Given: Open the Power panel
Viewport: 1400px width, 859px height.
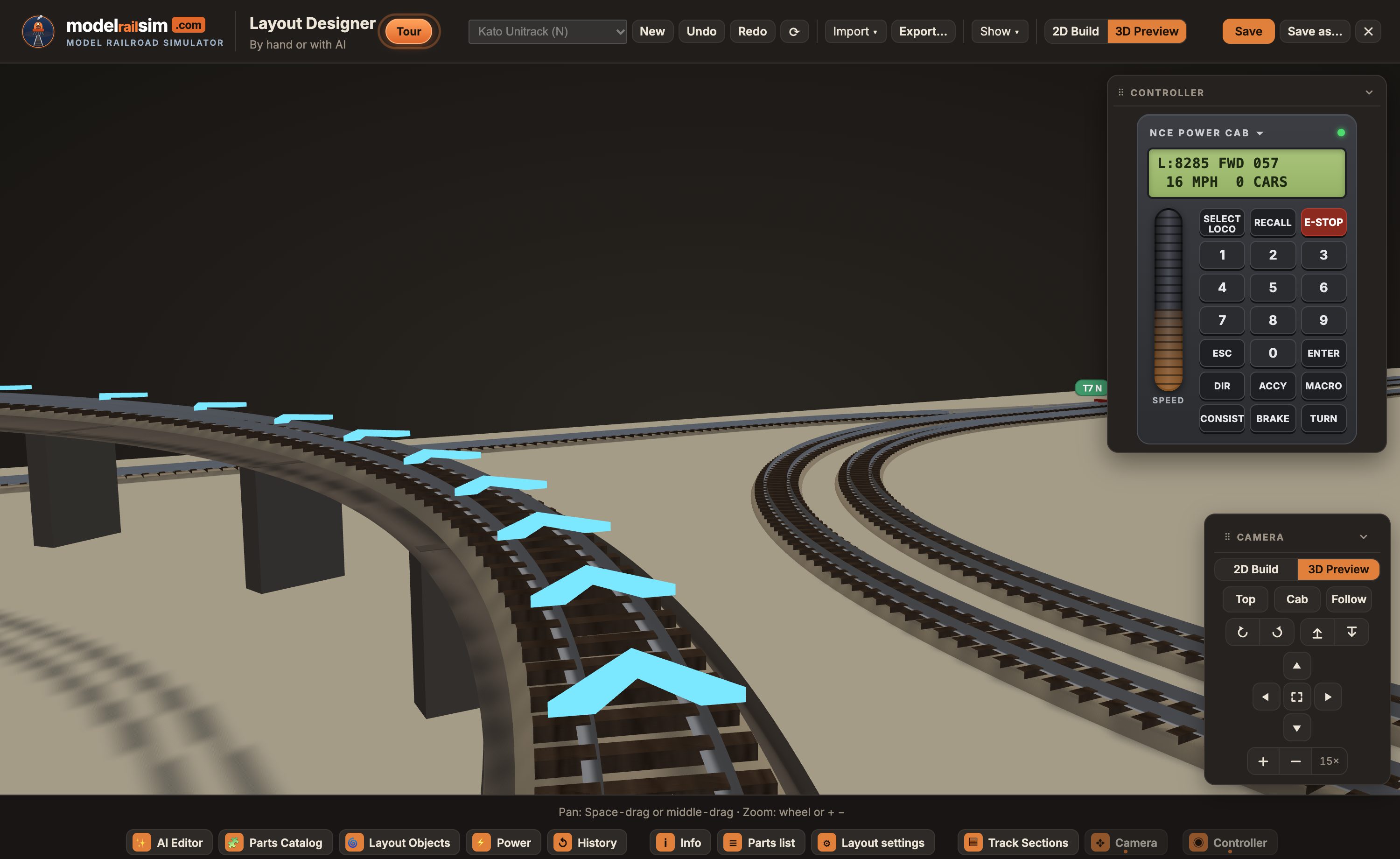Looking at the screenshot, I should click(503, 842).
